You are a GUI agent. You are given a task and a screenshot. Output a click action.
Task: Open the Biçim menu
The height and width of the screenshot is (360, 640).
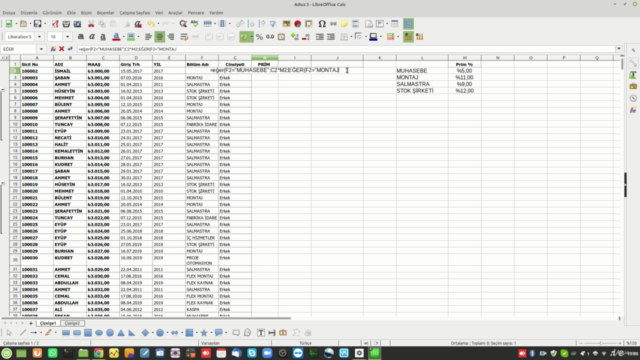click(x=86, y=13)
